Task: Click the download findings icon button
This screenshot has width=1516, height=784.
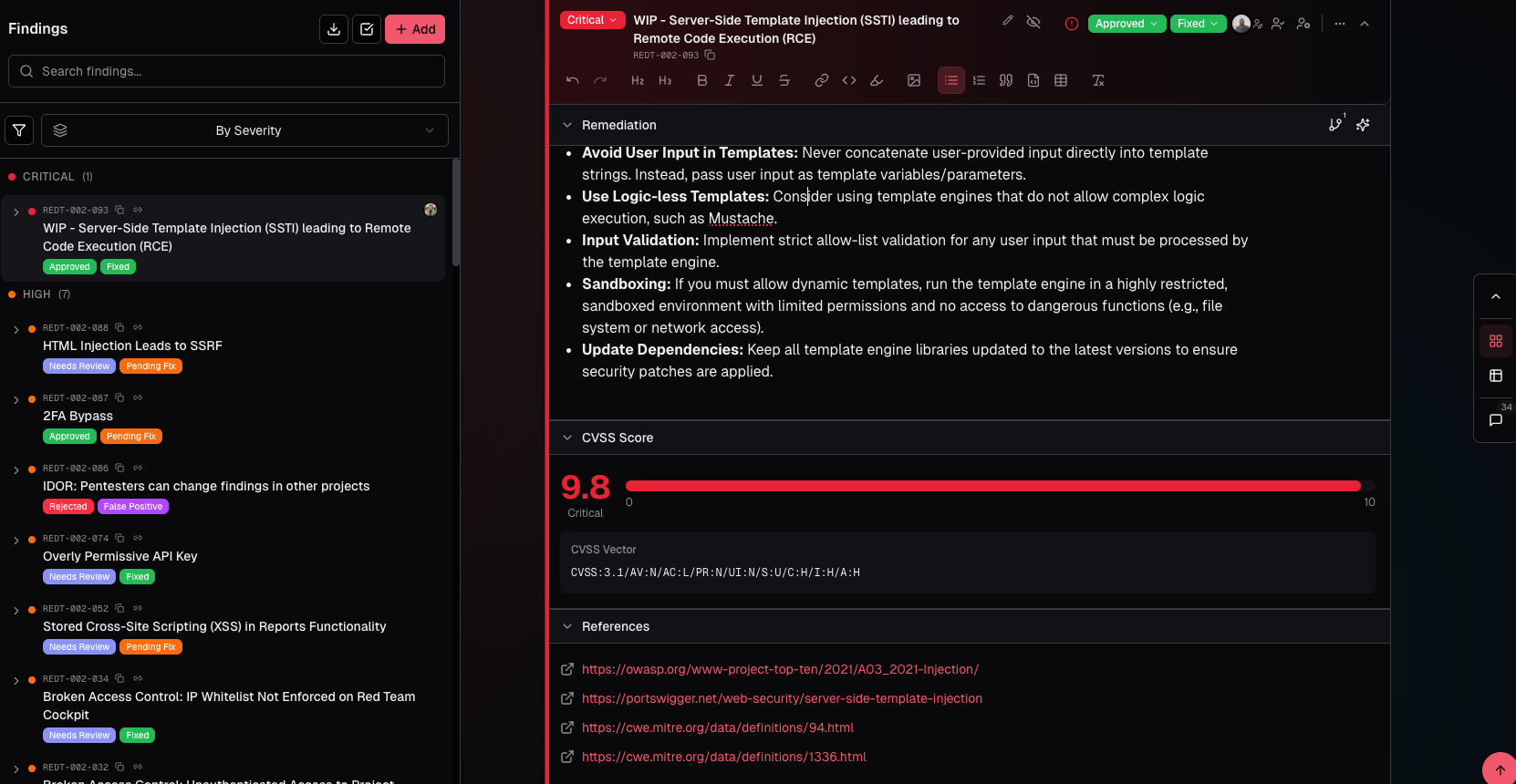Action: (x=334, y=29)
